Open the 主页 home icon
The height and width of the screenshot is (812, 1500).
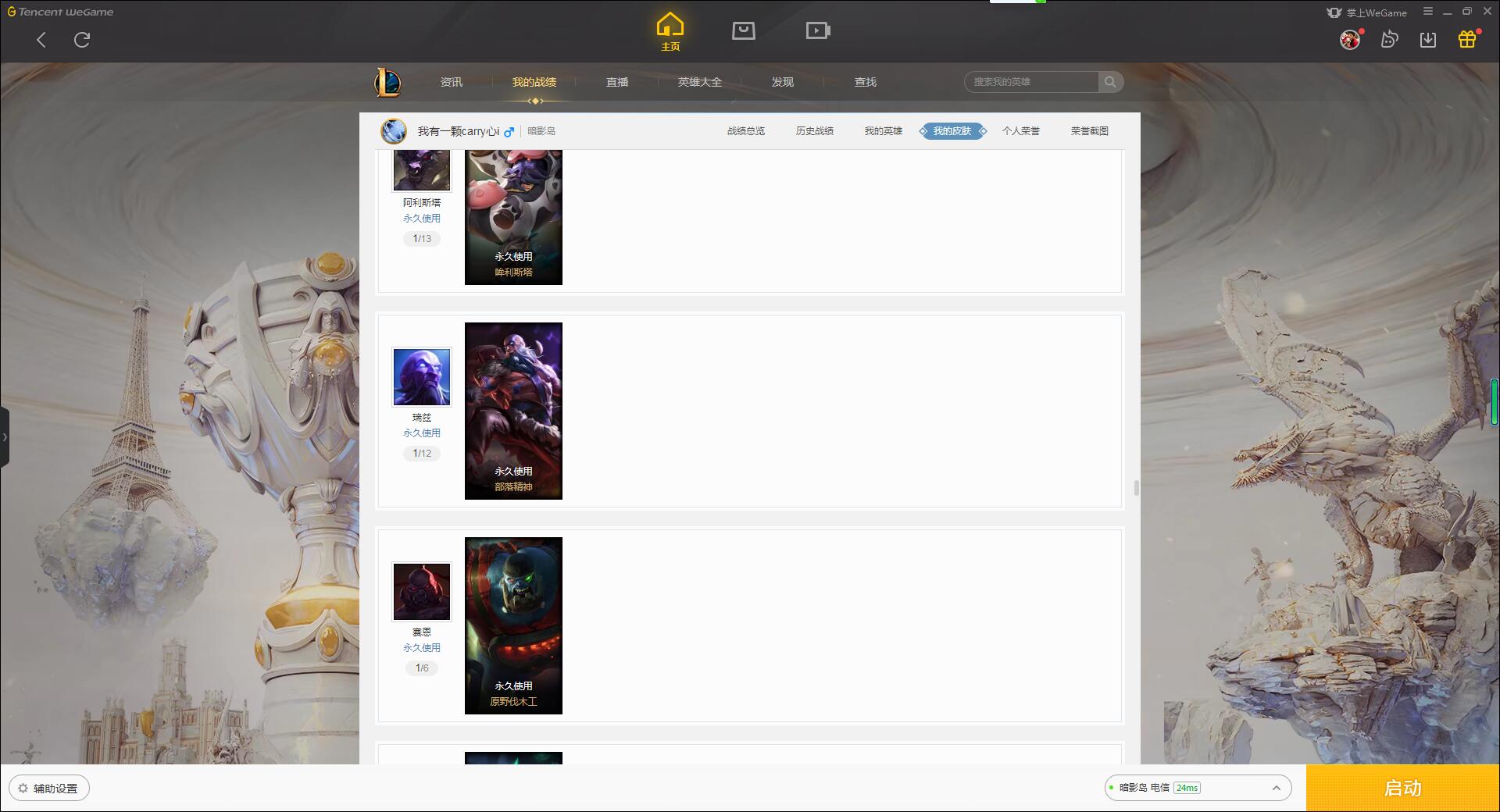(670, 32)
